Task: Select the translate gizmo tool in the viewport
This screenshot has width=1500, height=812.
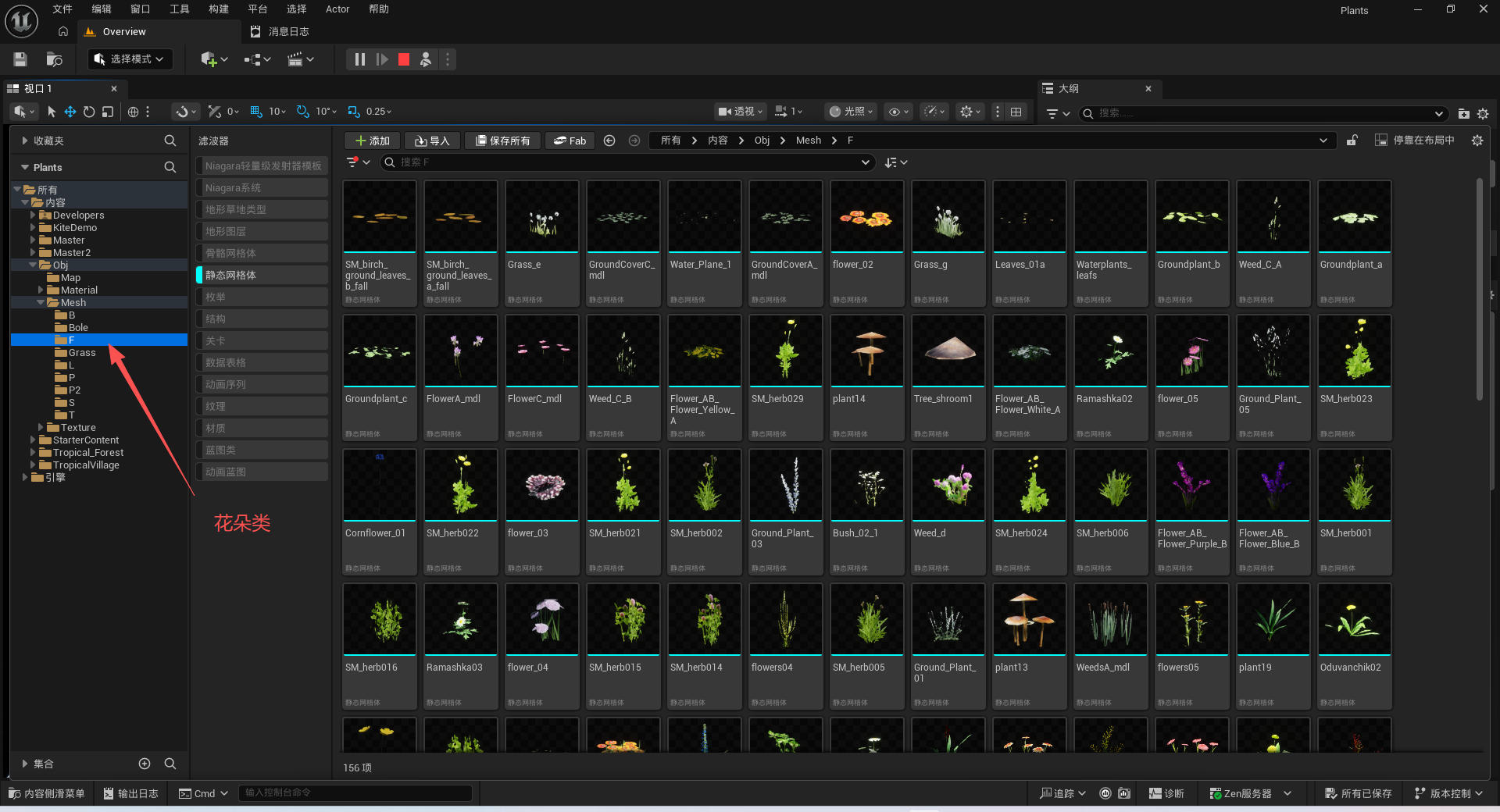Action: coord(70,112)
